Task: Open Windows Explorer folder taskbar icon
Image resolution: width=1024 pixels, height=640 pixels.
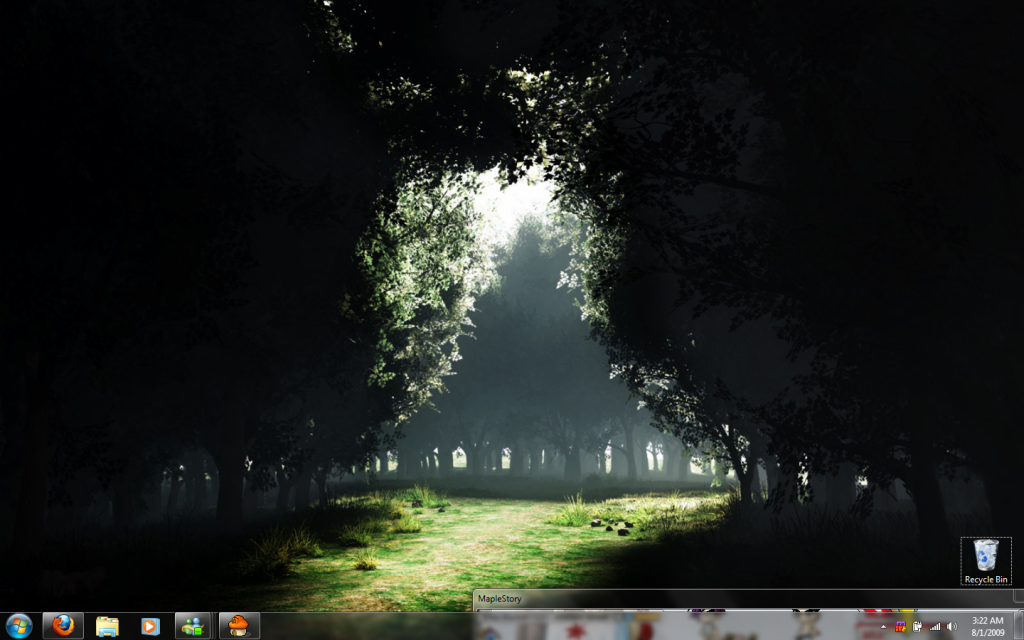Action: 107,626
